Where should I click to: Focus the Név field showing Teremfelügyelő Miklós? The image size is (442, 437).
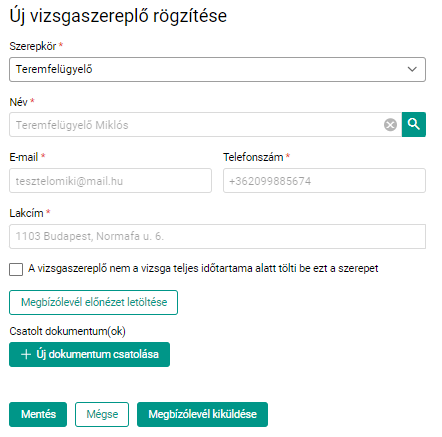(205, 125)
